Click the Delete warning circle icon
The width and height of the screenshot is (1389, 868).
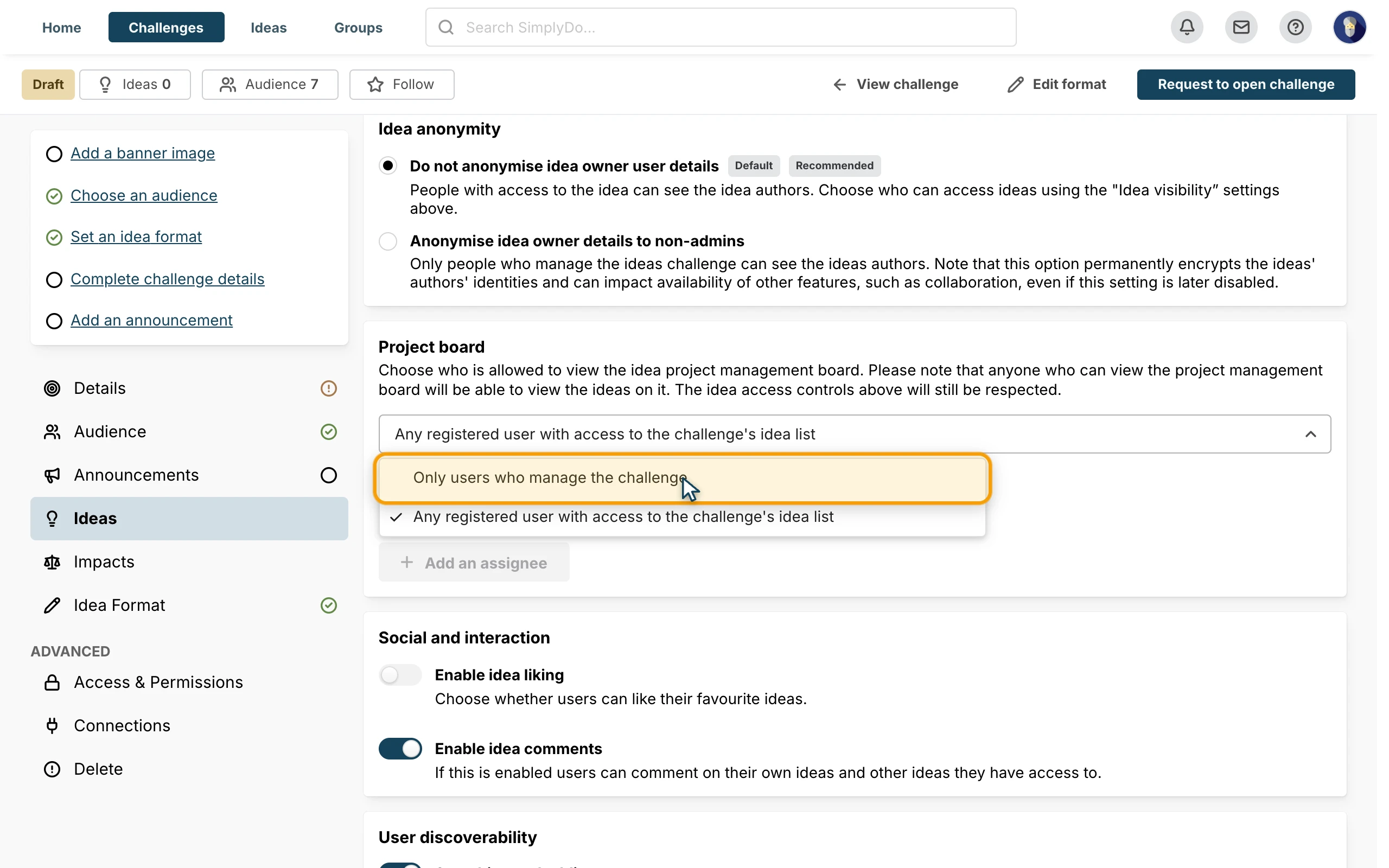52,769
